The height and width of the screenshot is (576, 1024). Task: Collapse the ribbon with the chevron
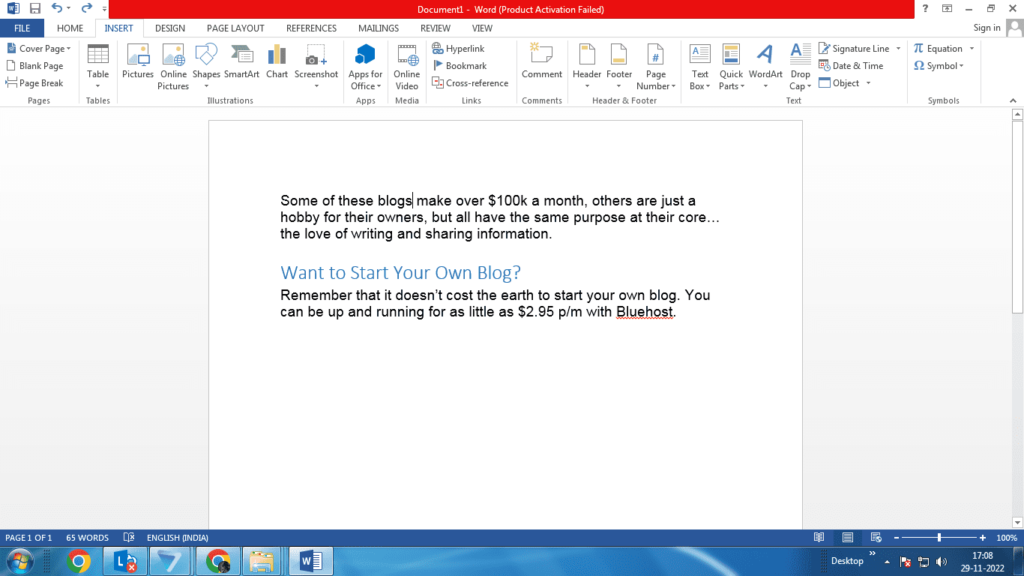(1013, 101)
